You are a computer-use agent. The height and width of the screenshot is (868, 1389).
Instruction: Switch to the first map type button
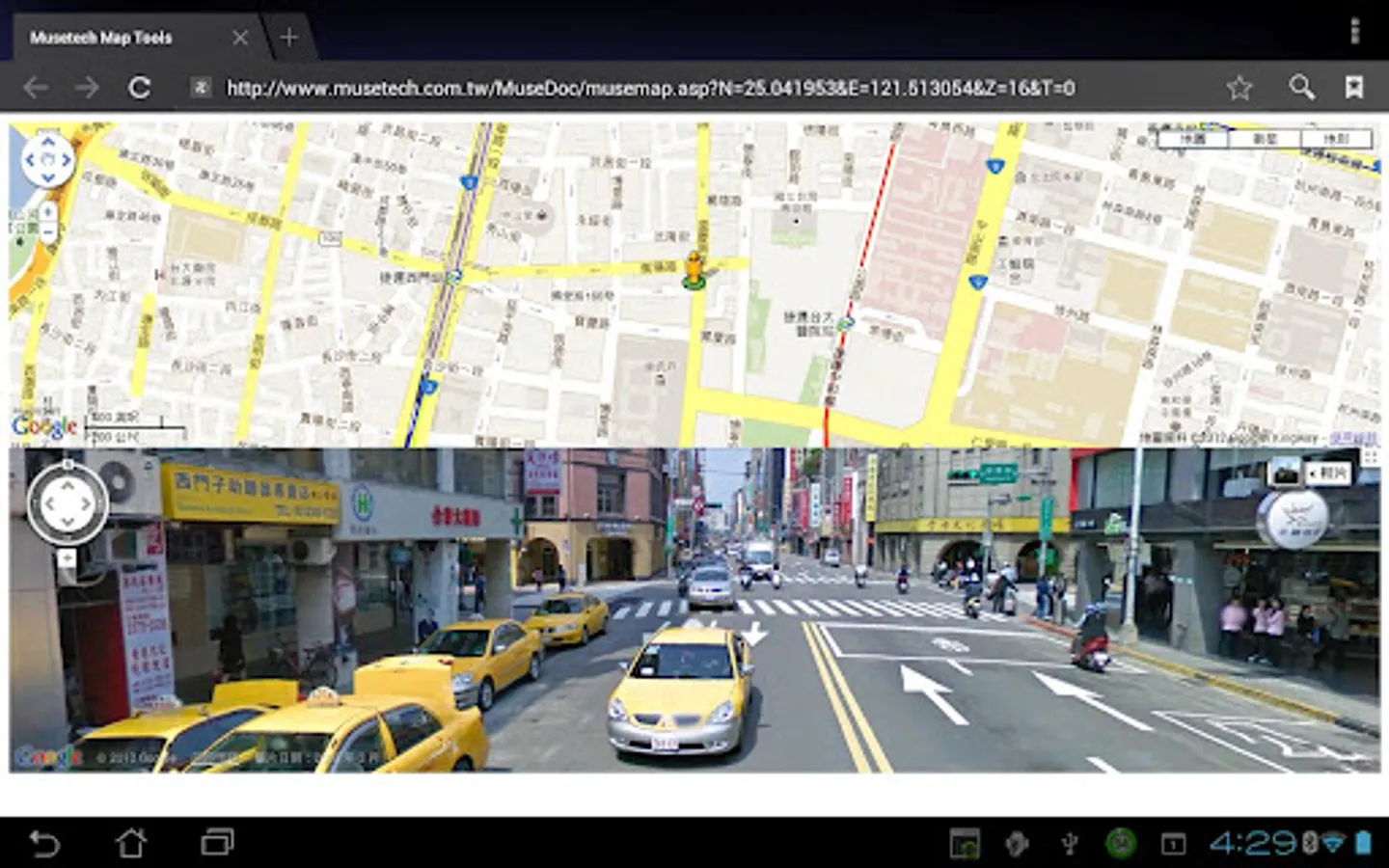click(x=1193, y=139)
